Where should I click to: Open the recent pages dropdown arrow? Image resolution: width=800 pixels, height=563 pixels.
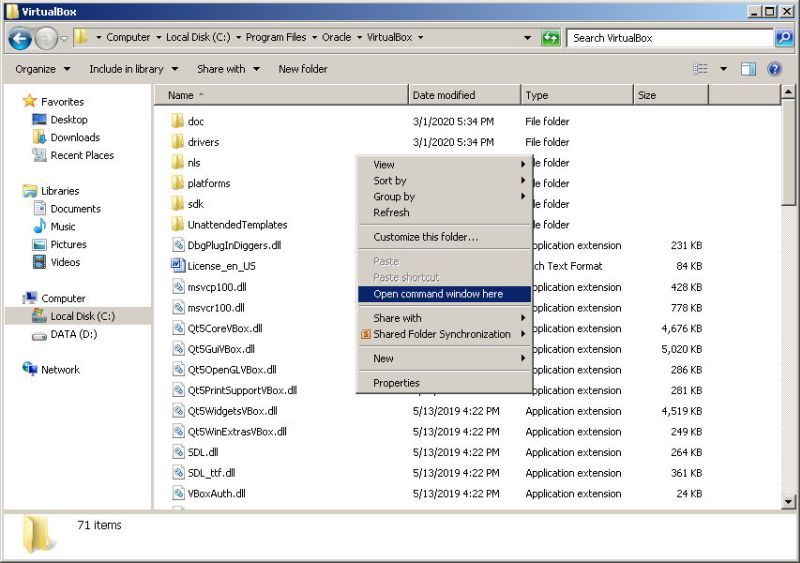[x=64, y=38]
